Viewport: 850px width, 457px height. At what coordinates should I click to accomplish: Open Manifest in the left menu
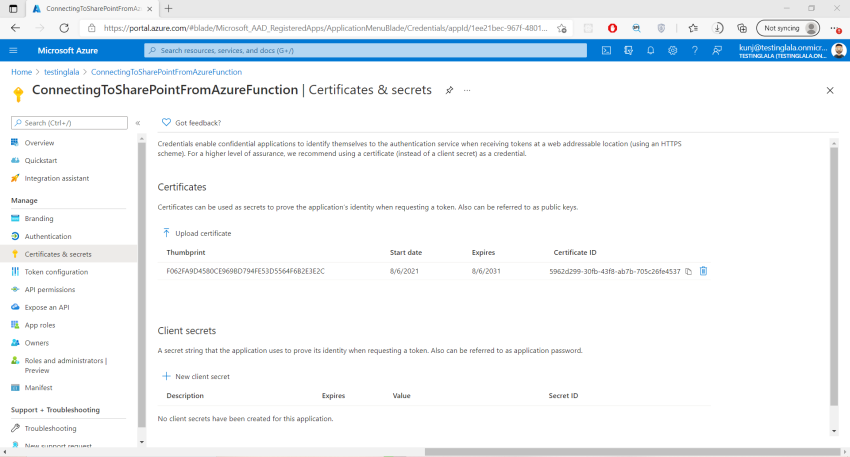38,388
